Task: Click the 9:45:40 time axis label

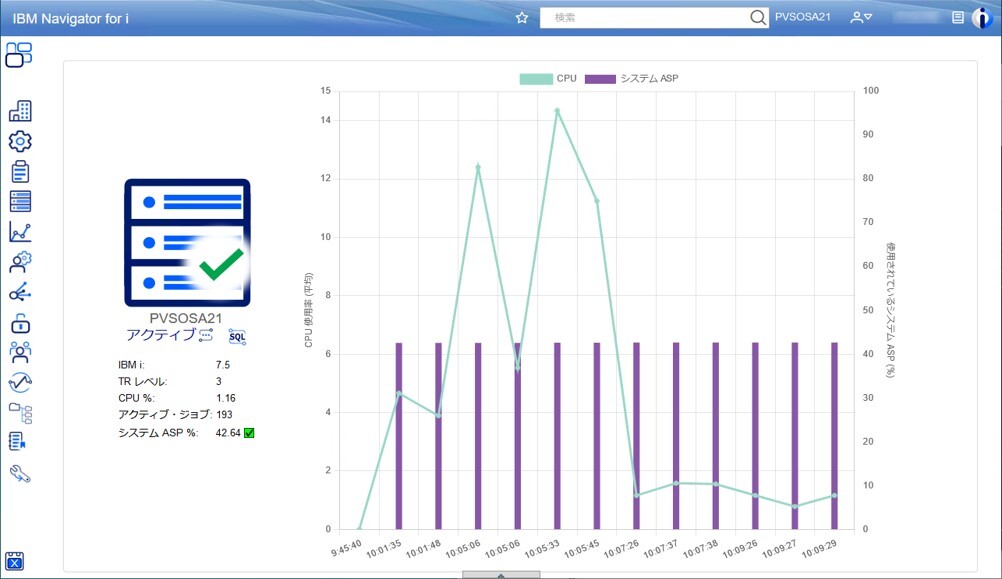Action: pyautogui.click(x=346, y=548)
